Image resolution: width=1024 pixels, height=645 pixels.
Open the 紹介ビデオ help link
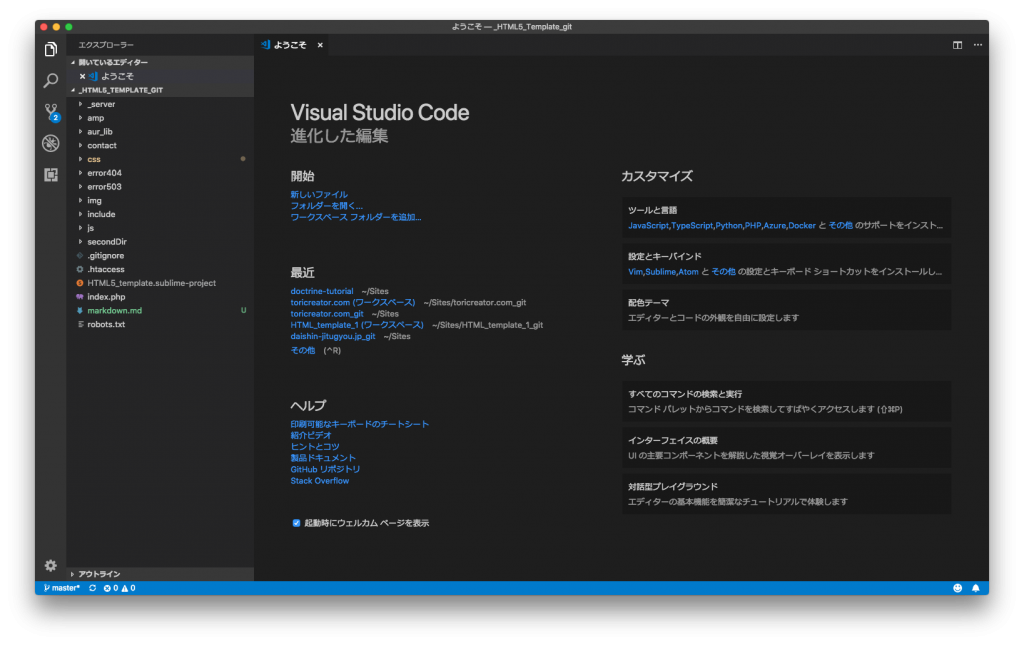311,435
